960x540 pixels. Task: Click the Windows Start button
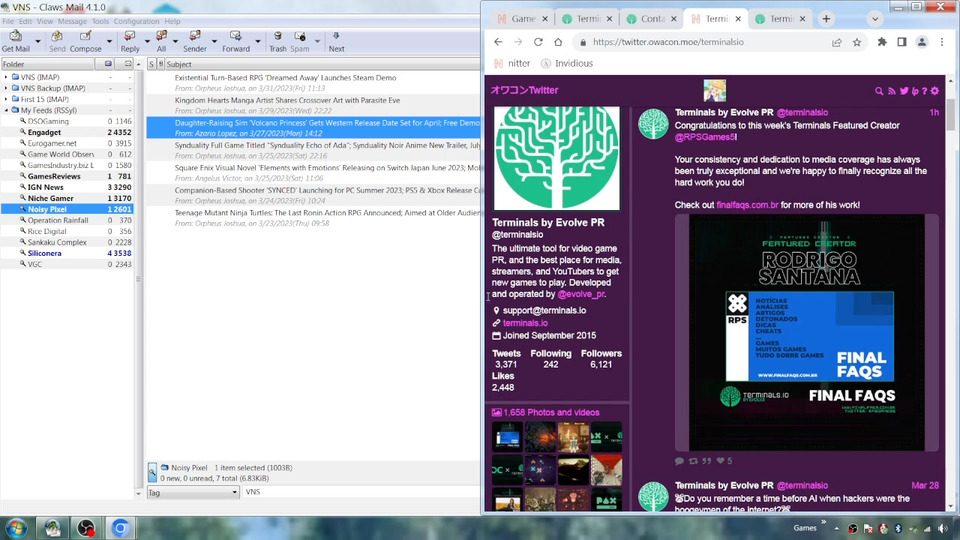coord(16,528)
